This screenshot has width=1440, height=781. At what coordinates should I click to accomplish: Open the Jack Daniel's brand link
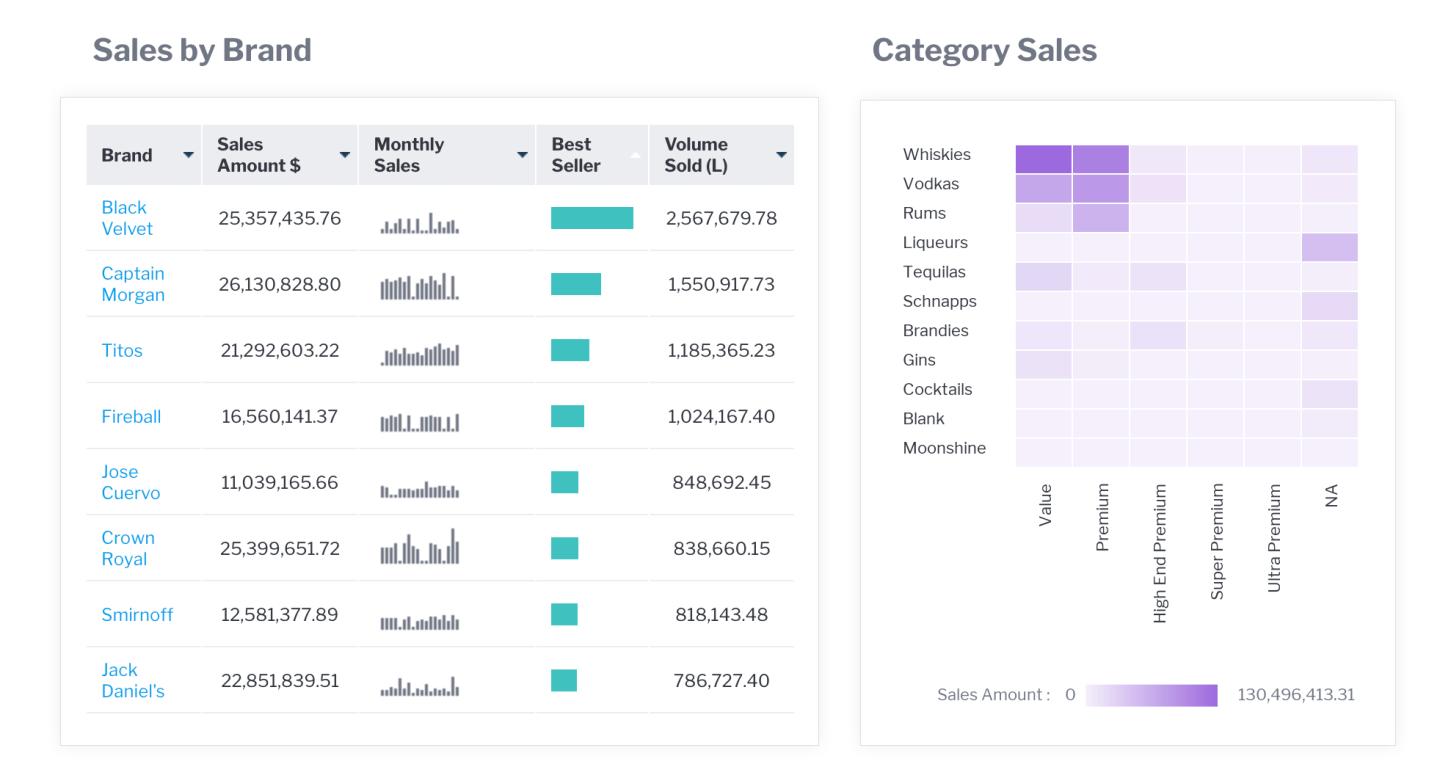132,681
